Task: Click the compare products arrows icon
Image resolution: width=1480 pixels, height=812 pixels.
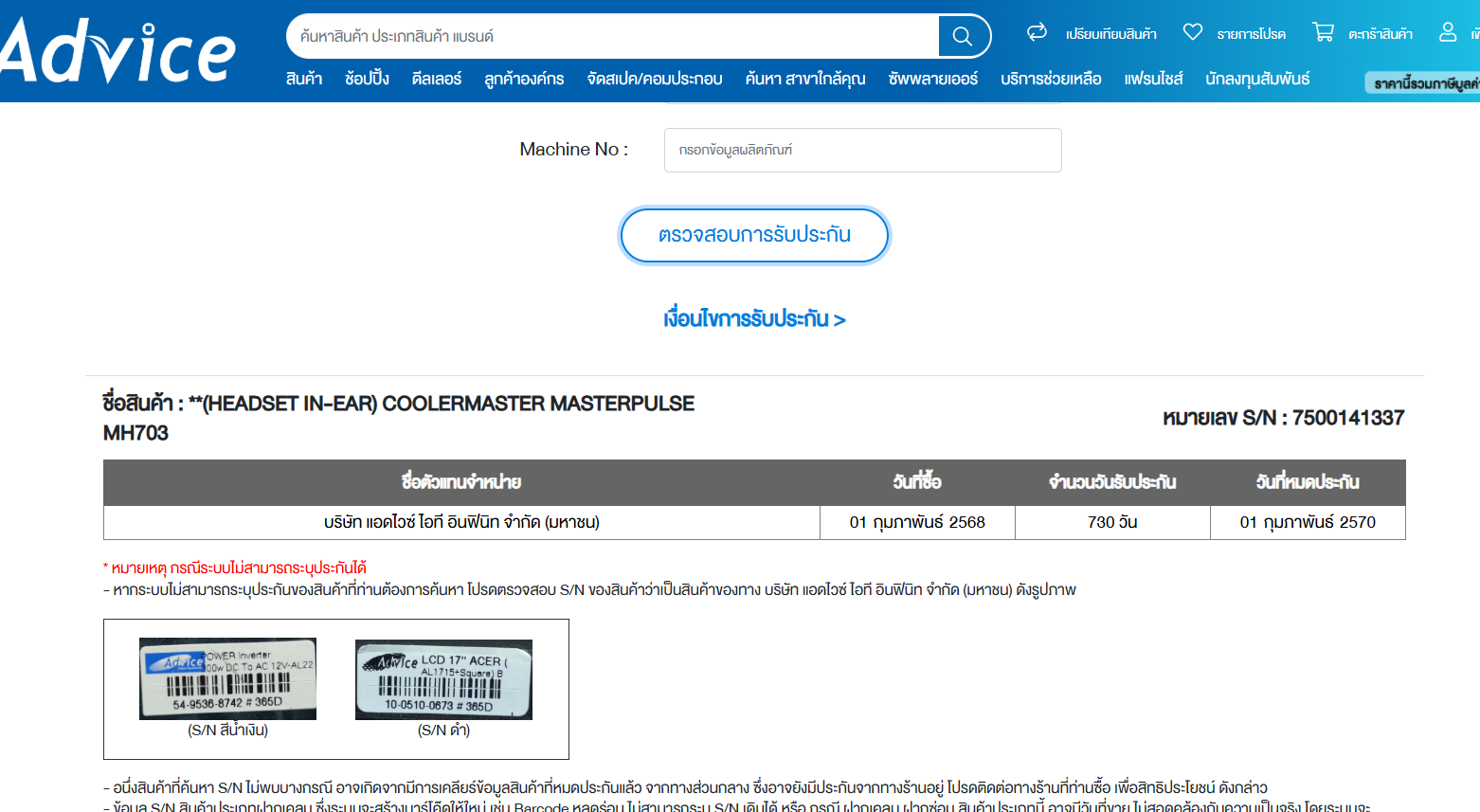Action: click(1038, 32)
